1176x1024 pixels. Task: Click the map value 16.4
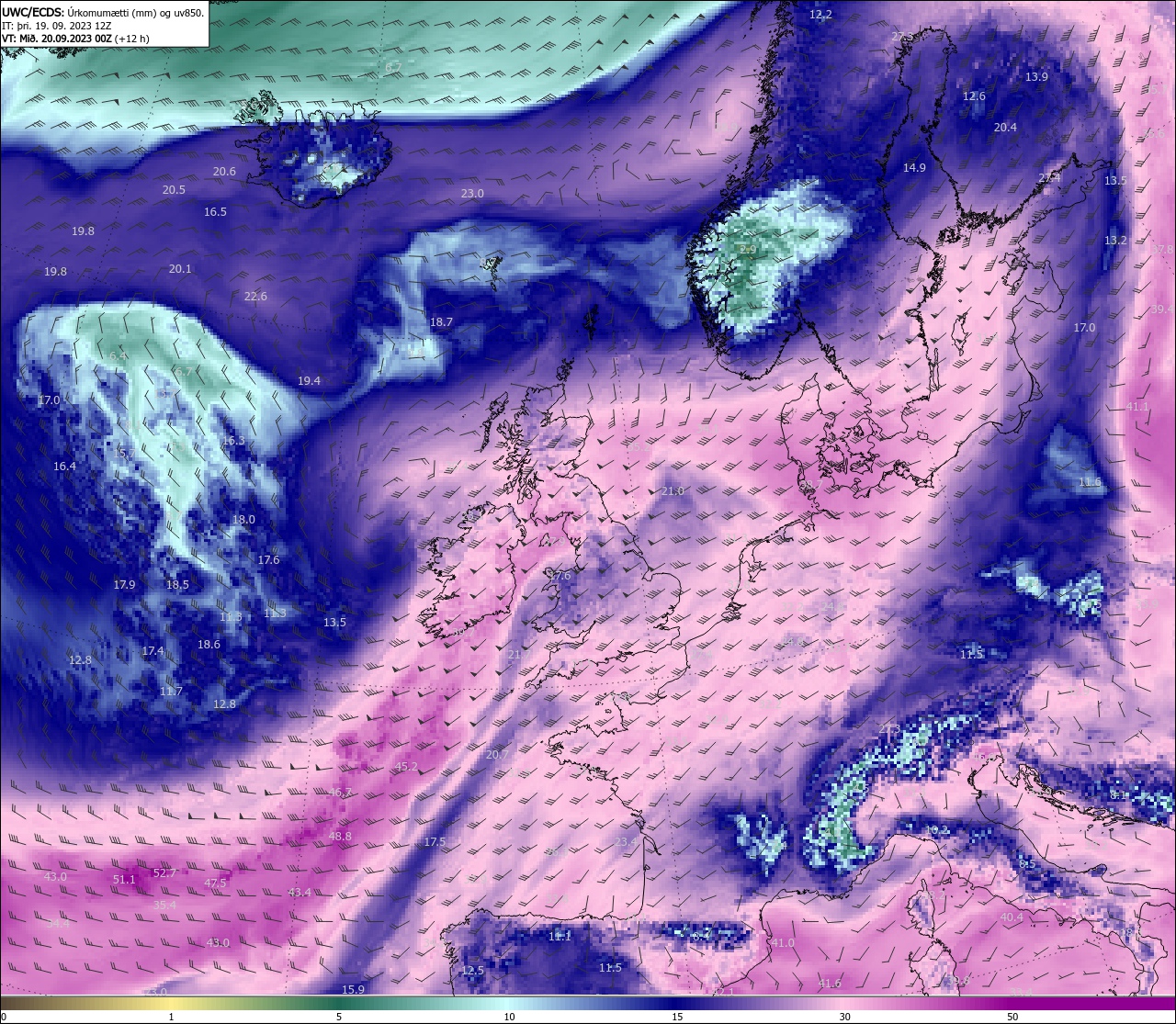pos(64,467)
